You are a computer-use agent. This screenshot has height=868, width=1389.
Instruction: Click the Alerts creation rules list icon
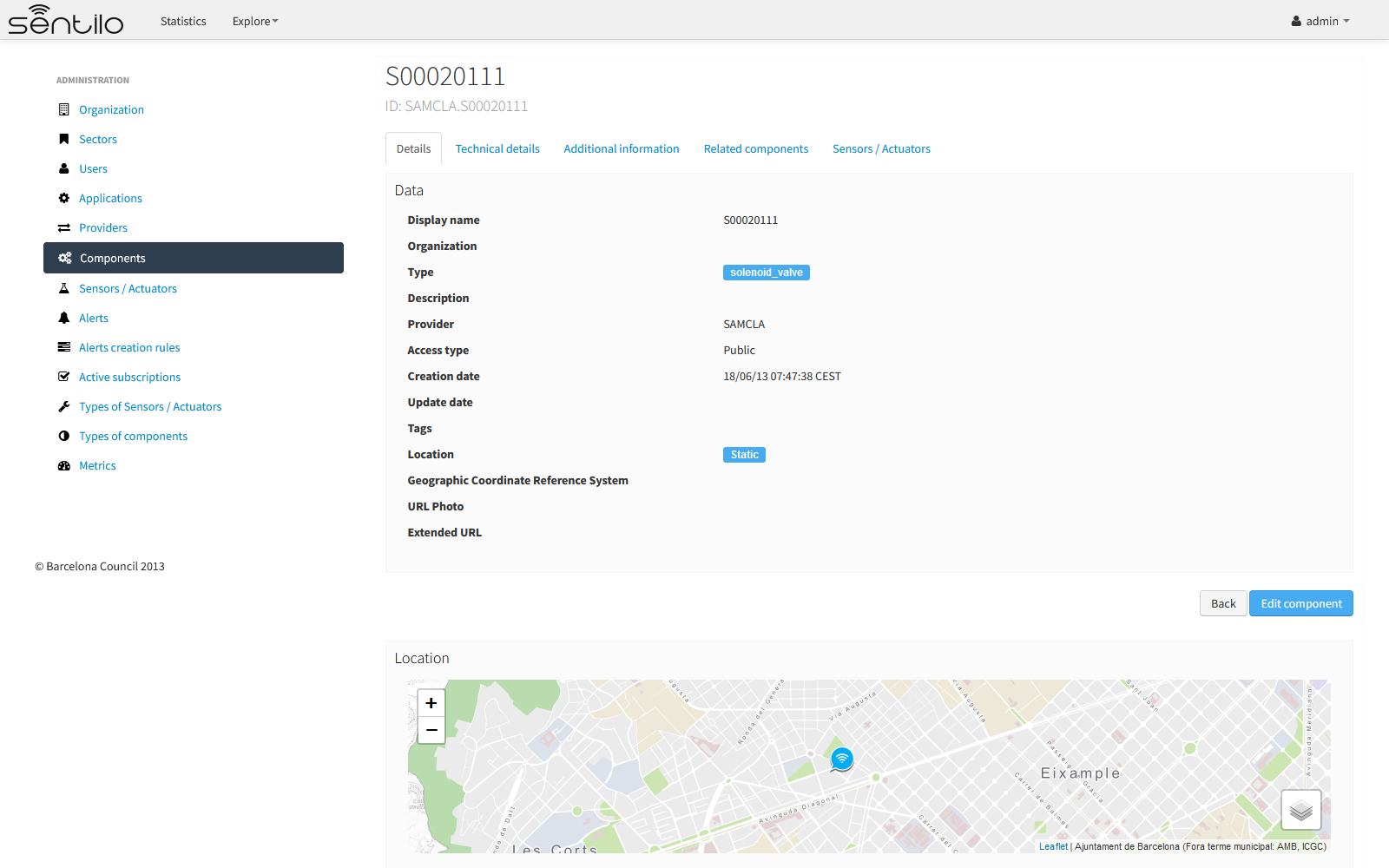[63, 347]
